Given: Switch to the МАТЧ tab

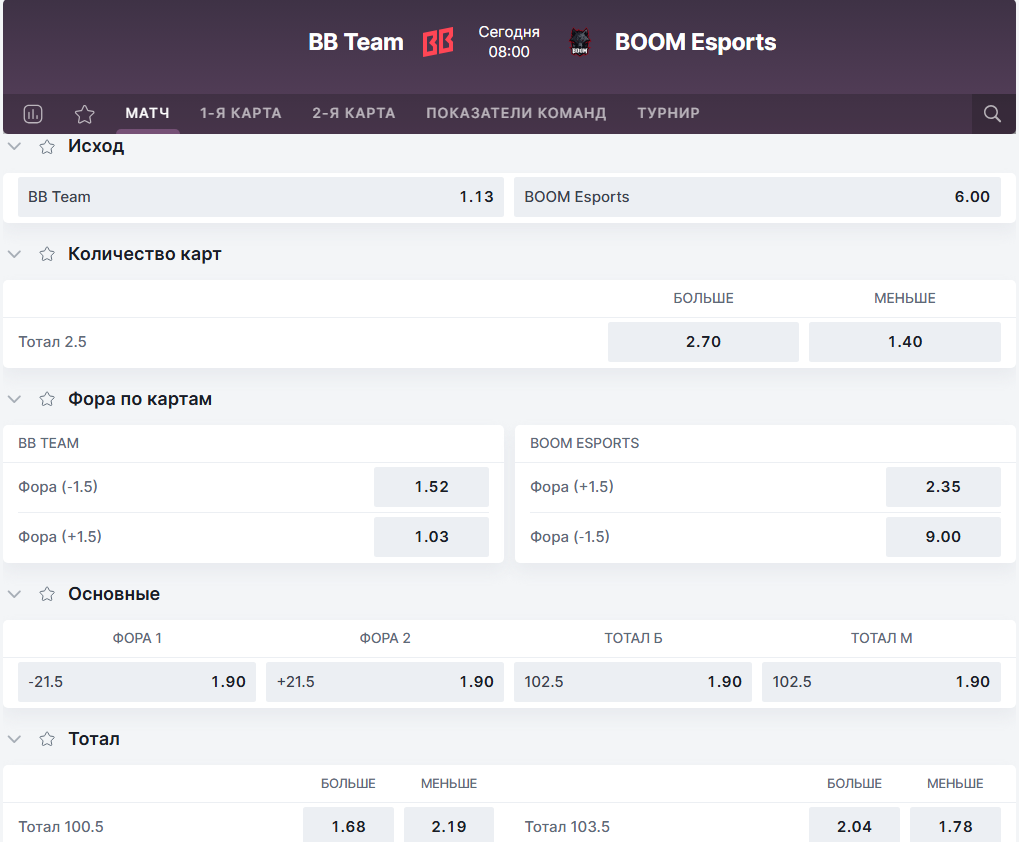Looking at the screenshot, I should coord(148,113).
